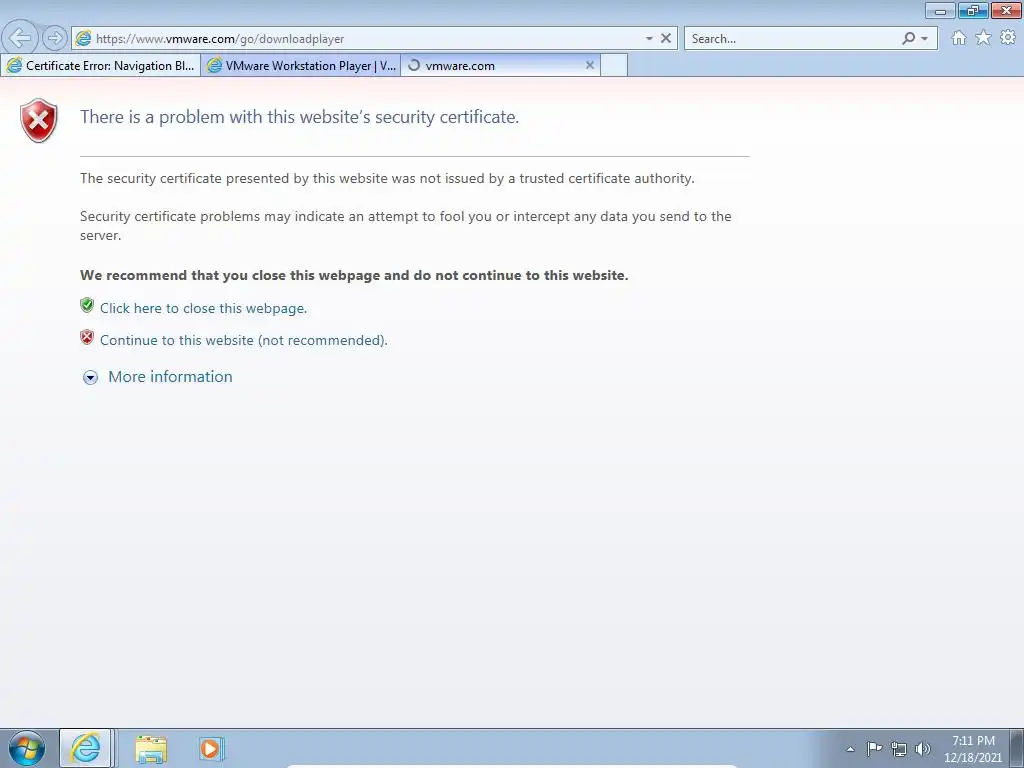The image size is (1024, 768).
Task: Stop page loading with the X button
Action: click(665, 39)
